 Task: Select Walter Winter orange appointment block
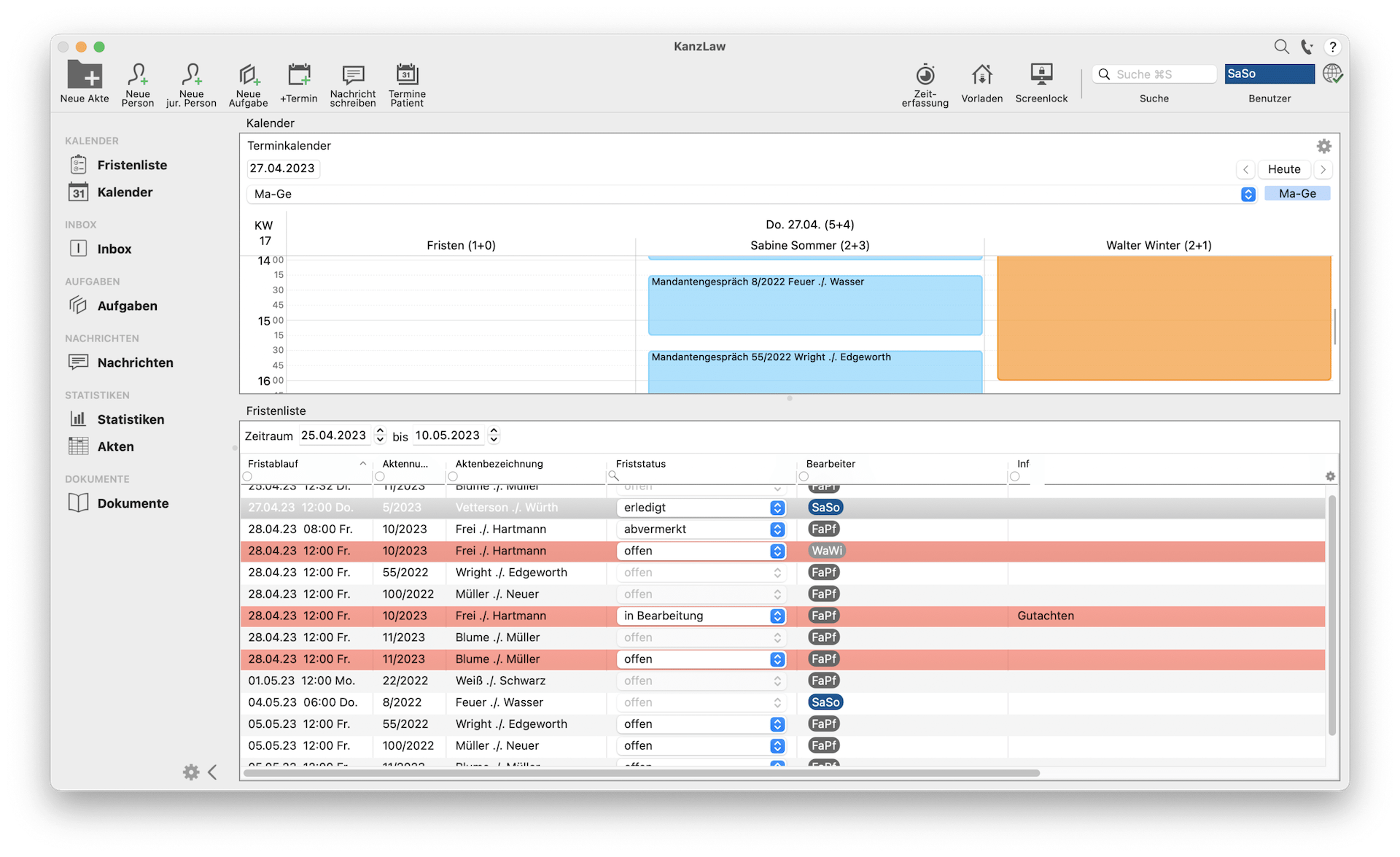[x=1164, y=318]
